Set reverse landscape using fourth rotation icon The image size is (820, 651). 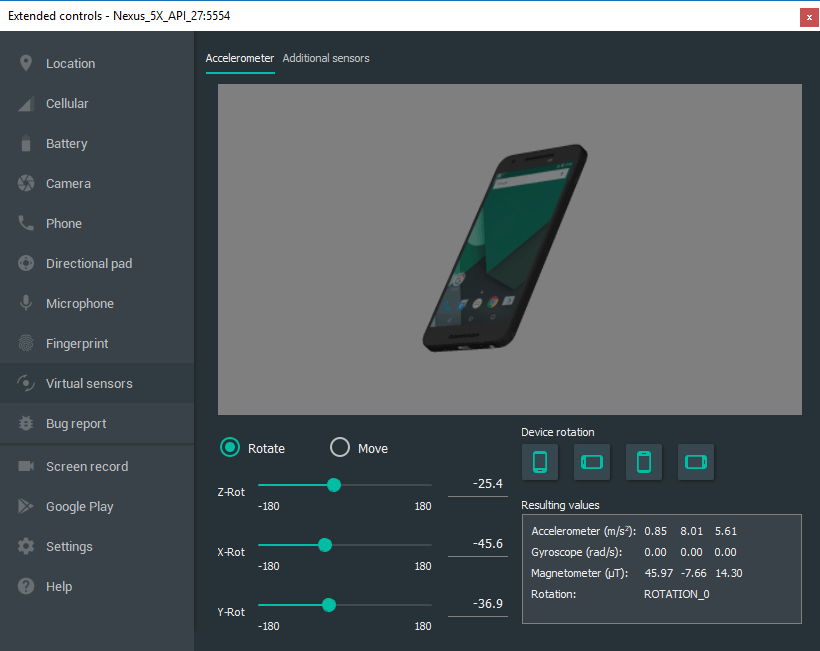[x=696, y=462]
